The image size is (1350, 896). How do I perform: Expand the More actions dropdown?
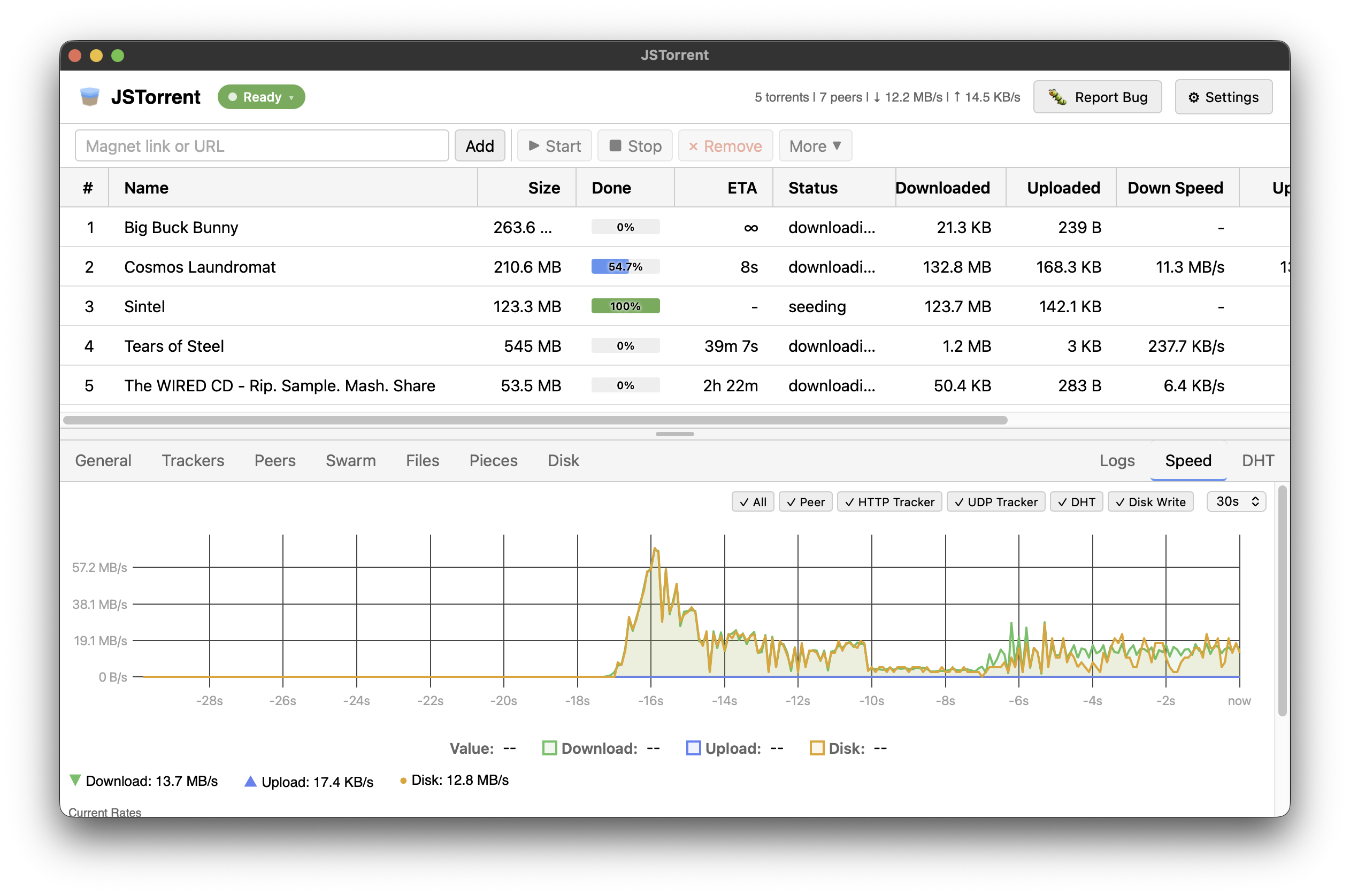point(815,146)
